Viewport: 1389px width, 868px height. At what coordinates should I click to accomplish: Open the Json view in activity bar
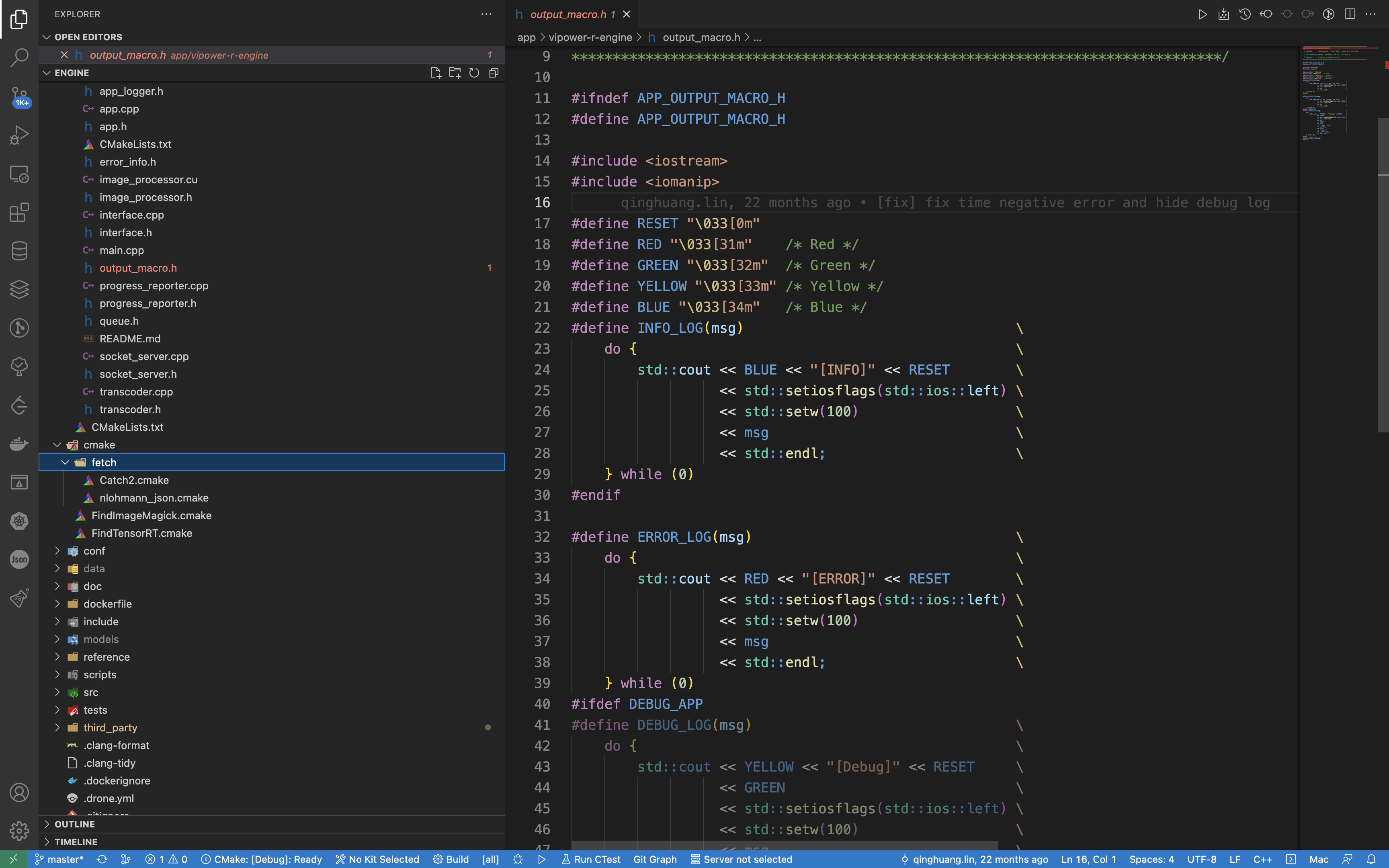point(19,560)
